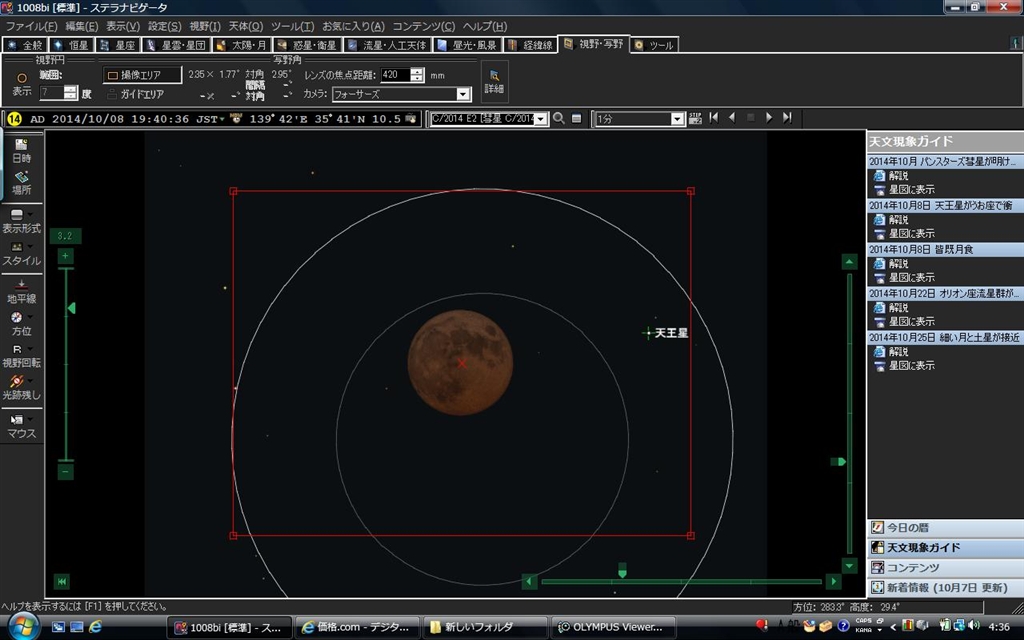Click the magnifier search icon beside comet box
Viewport: 1024px width, 640px height.
pyautogui.click(x=559, y=118)
